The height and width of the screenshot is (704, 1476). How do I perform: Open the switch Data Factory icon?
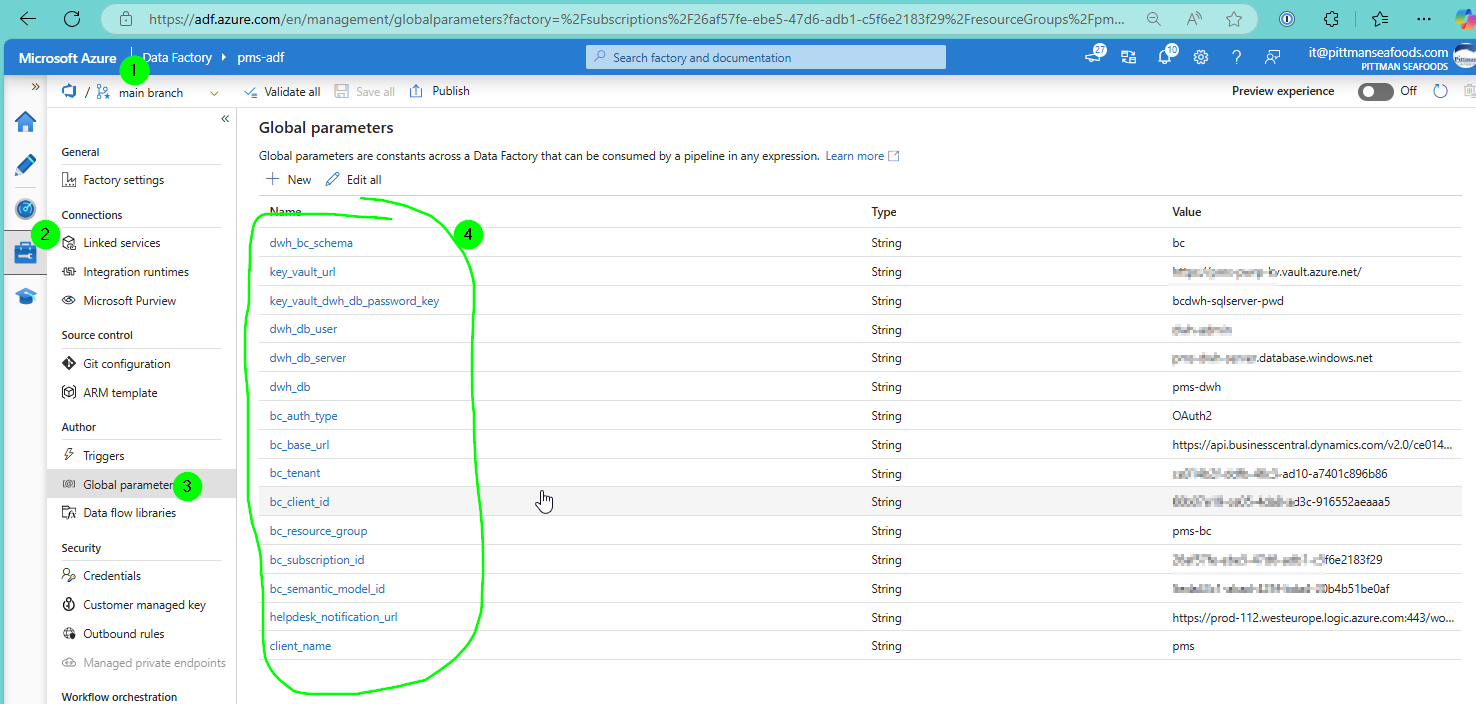tap(1129, 57)
